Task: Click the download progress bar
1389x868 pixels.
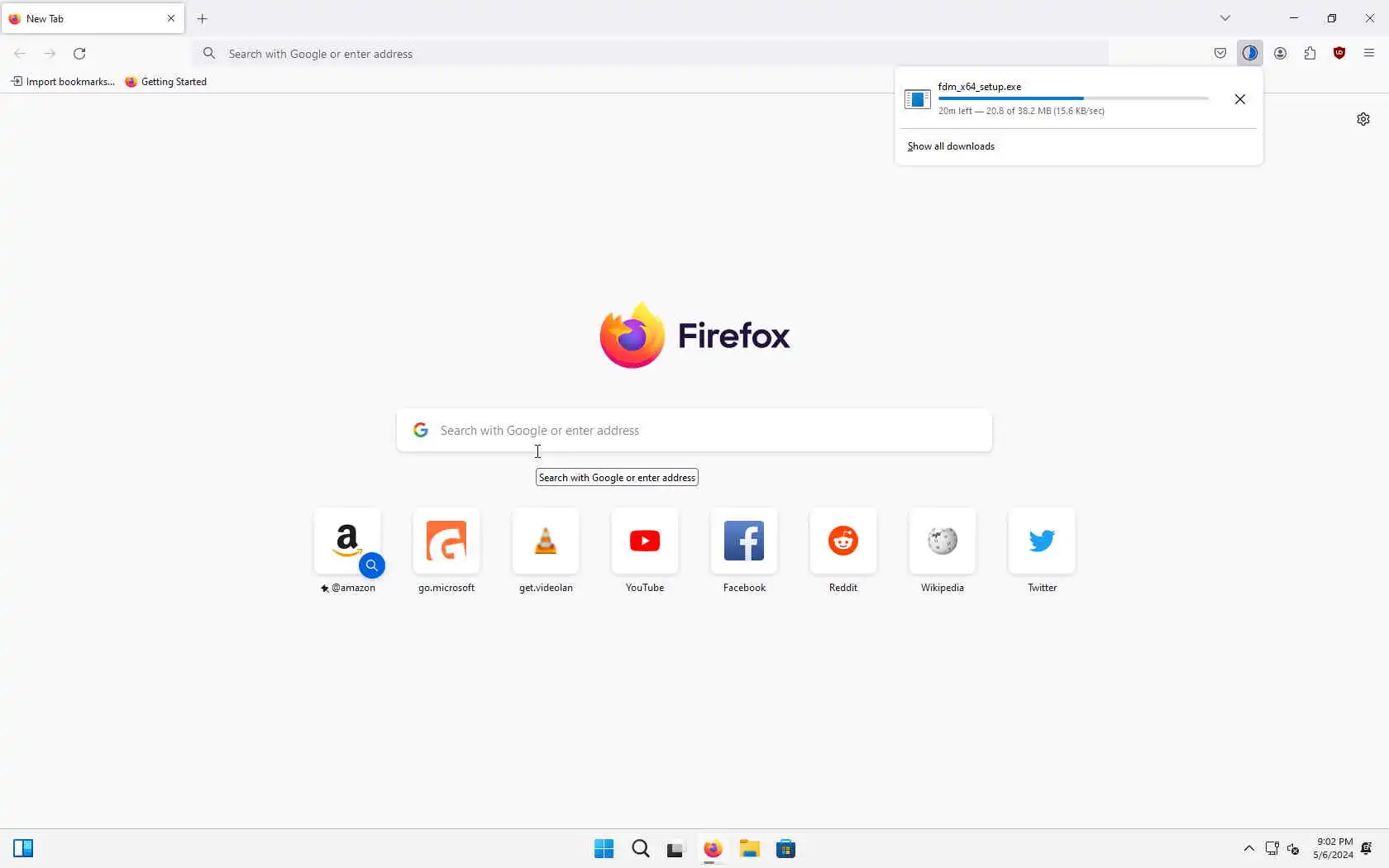Action: (x=1073, y=98)
